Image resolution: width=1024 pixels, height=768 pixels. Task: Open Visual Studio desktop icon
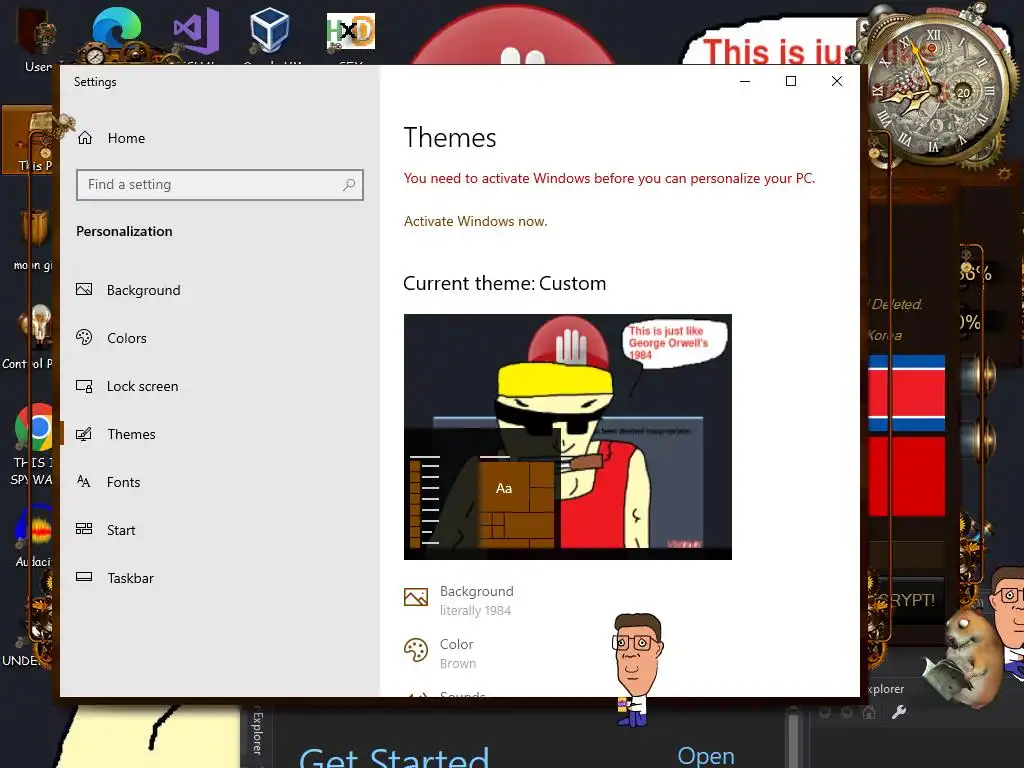click(195, 33)
